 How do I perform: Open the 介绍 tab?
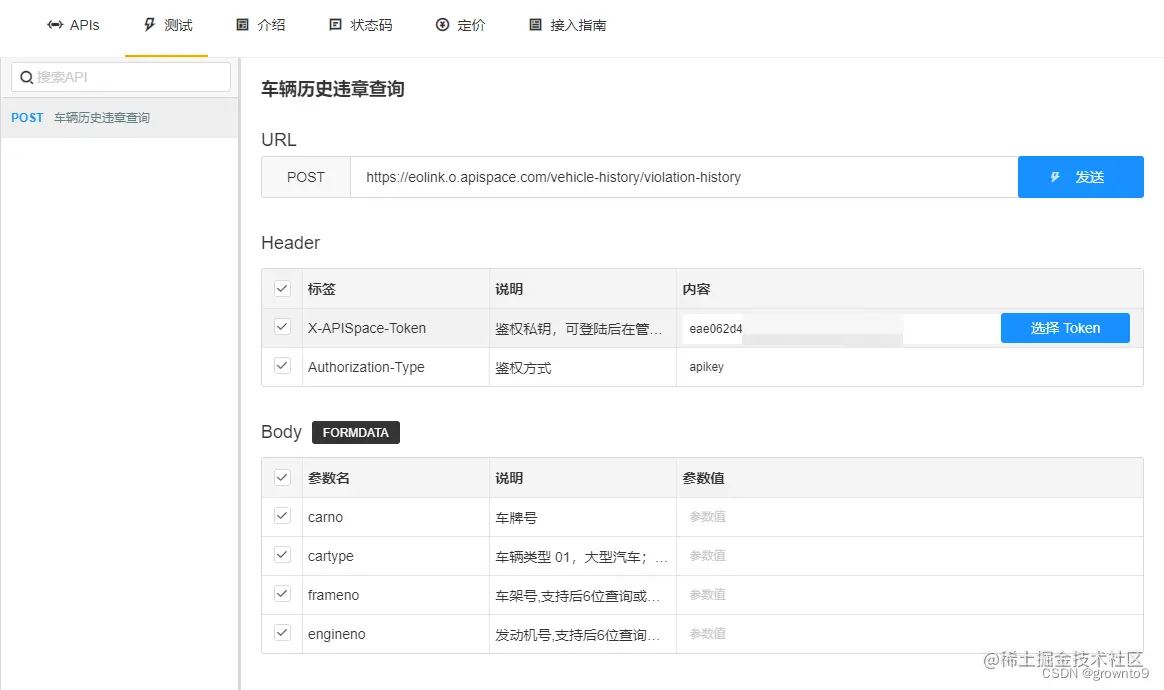click(x=261, y=25)
